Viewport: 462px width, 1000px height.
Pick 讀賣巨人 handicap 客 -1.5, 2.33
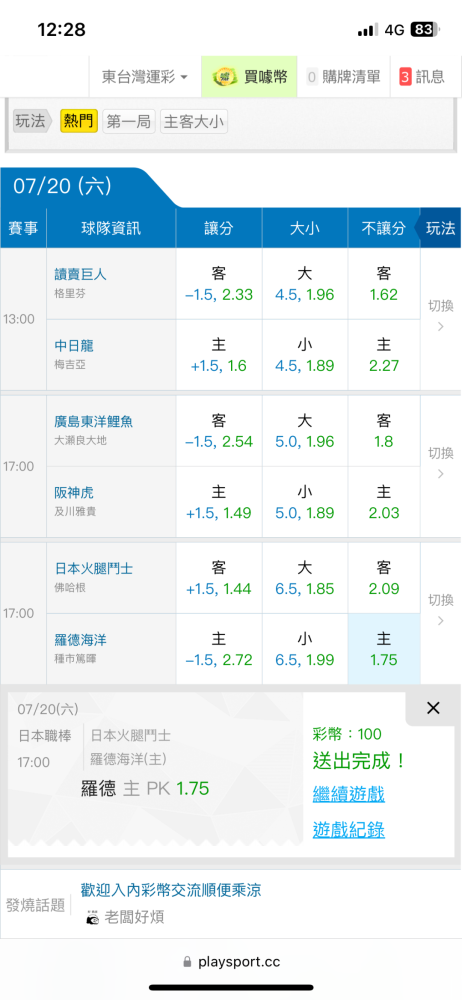point(219,284)
